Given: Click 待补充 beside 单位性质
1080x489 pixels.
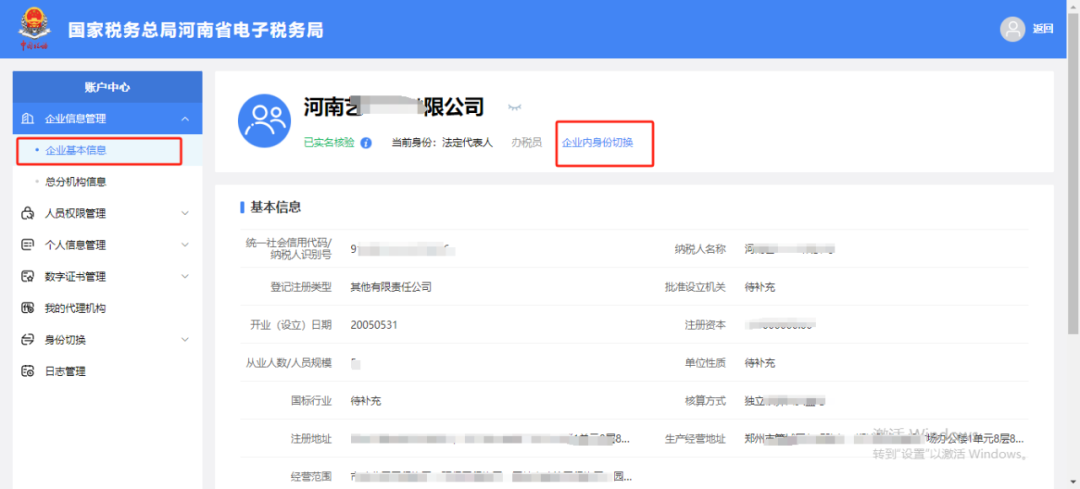Looking at the screenshot, I should 760,363.
